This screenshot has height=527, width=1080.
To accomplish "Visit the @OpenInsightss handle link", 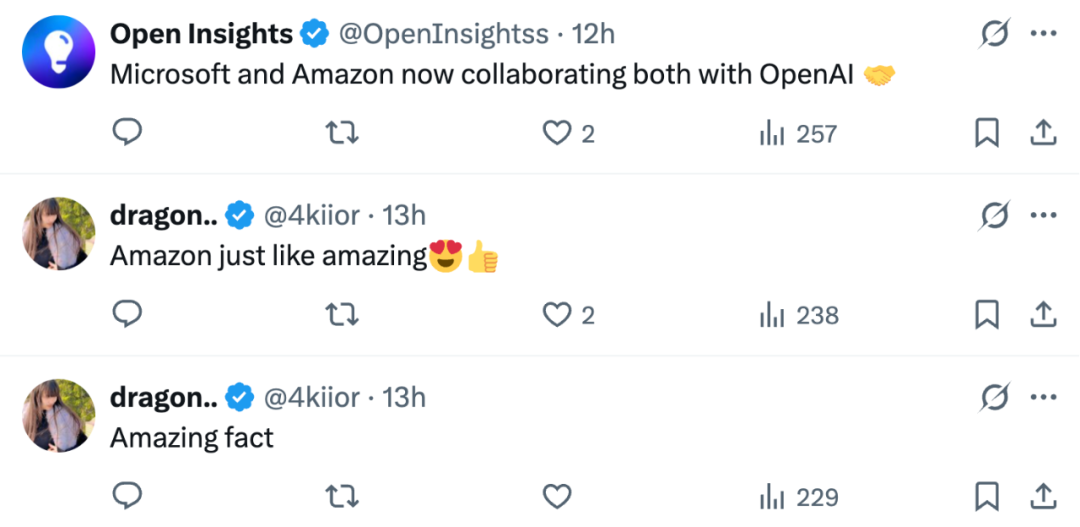I will point(444,34).
